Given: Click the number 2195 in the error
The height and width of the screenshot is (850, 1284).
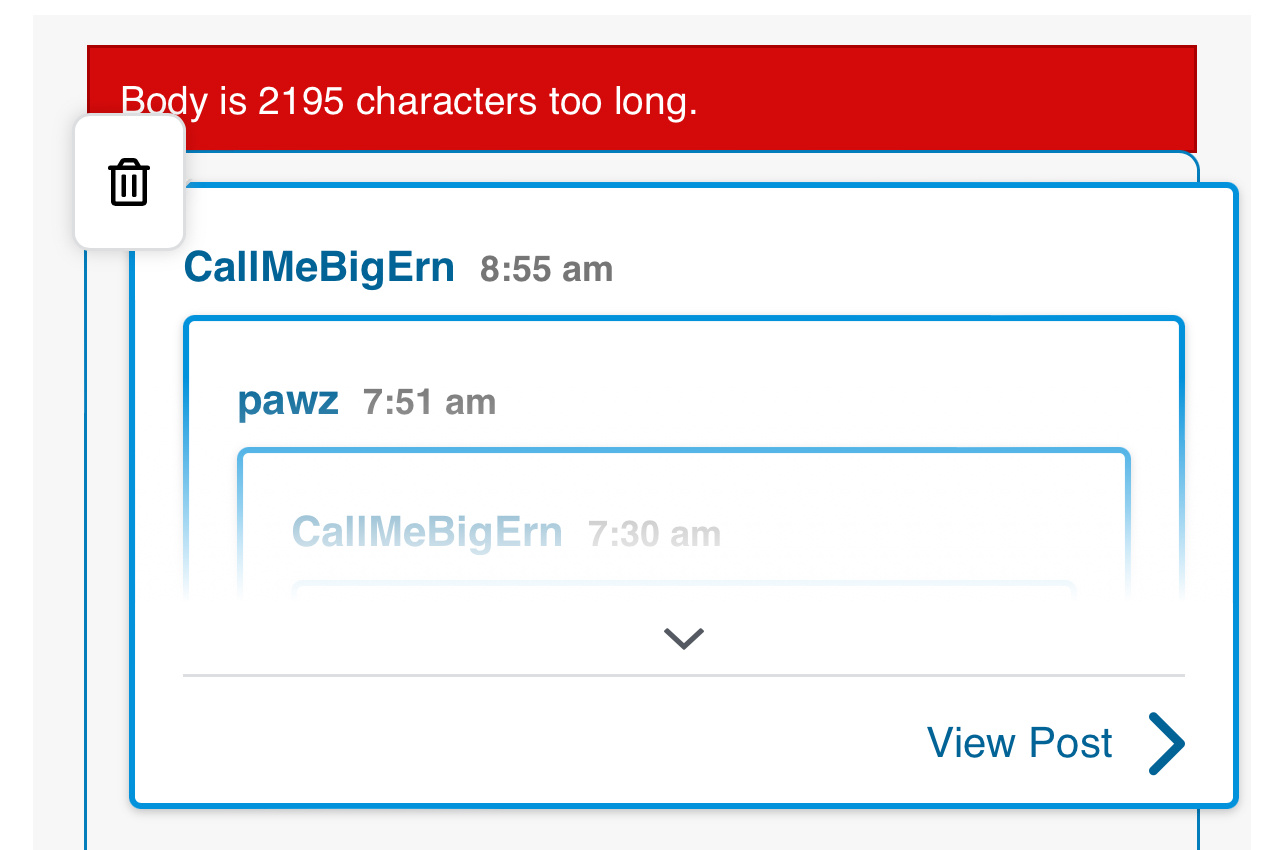Looking at the screenshot, I should point(299,101).
